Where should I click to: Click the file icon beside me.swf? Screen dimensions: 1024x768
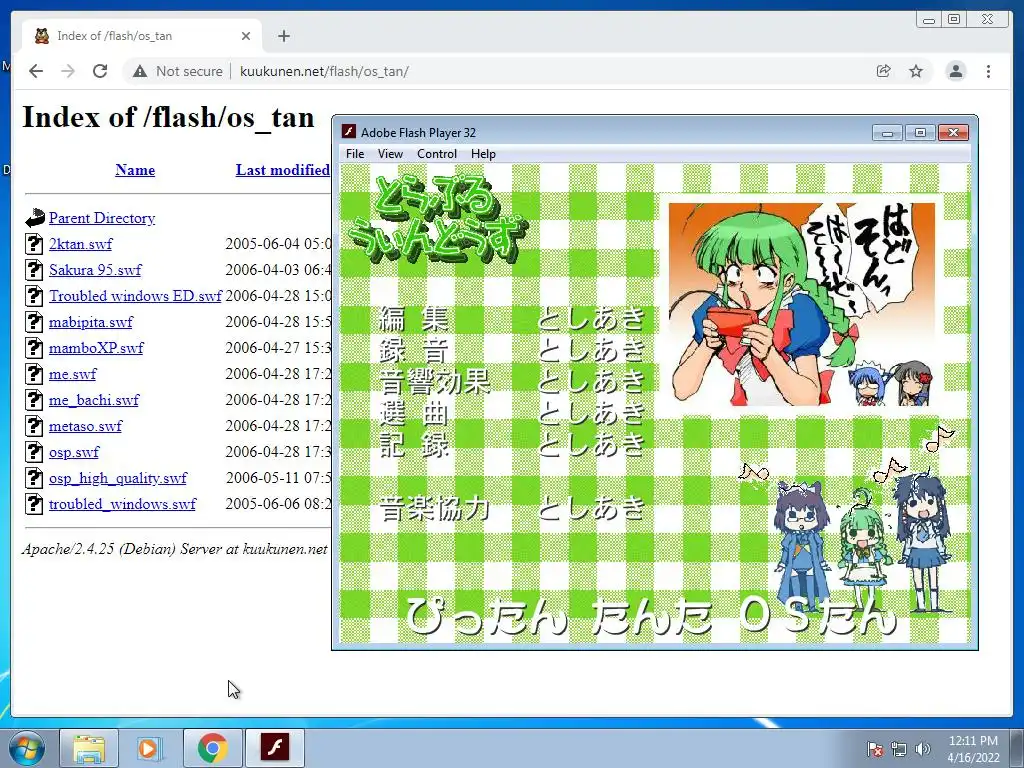(35, 374)
